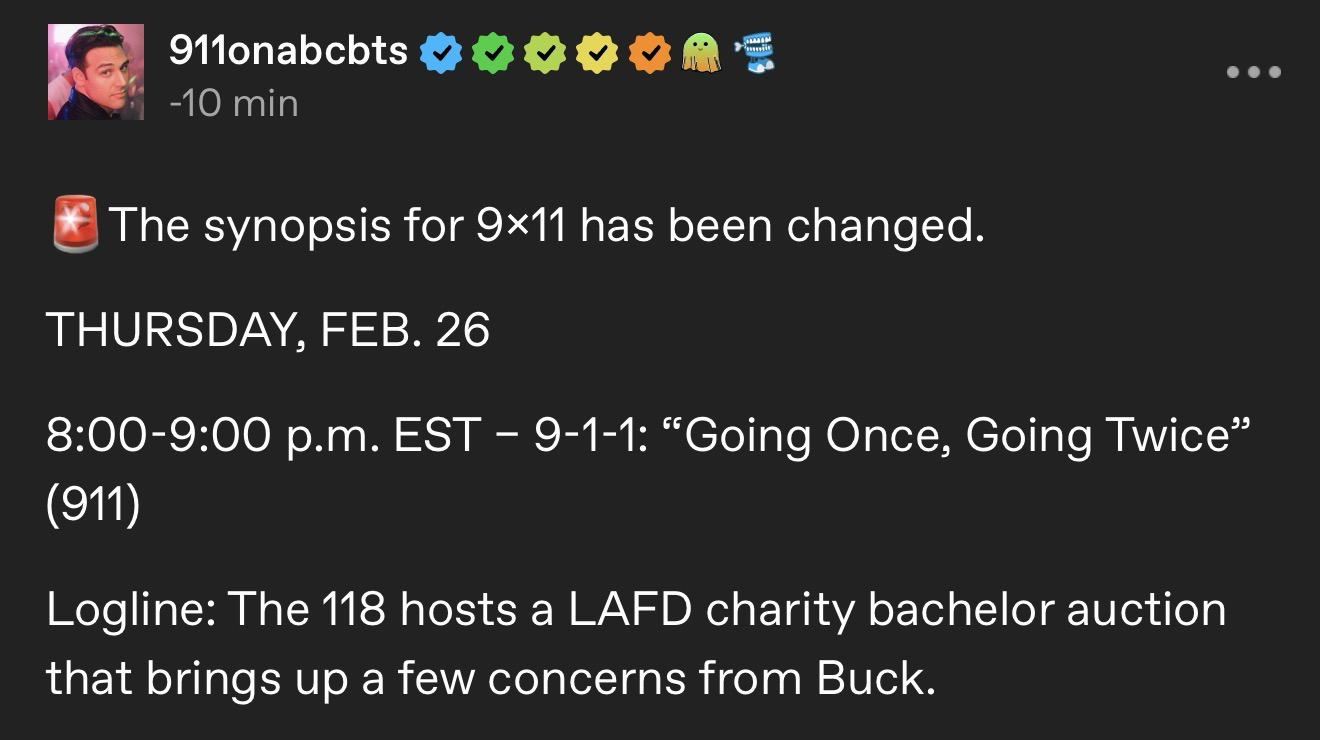Open the three-dot post options menu
This screenshot has width=1320, height=740.
(1253, 71)
